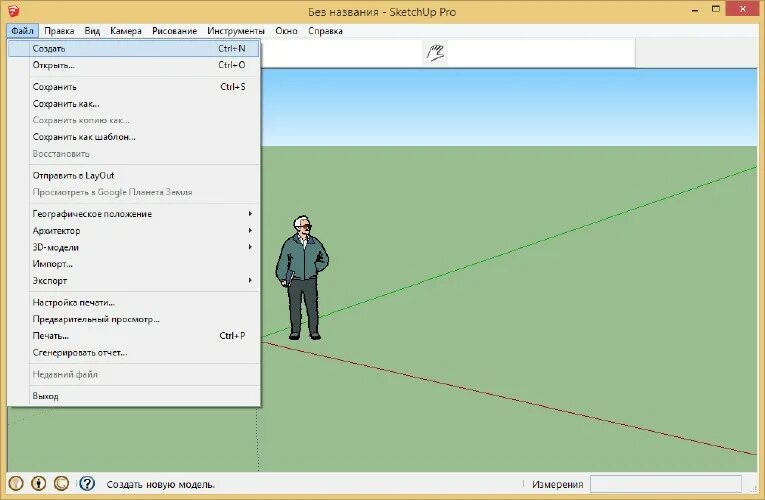Open Предварительный просмотр... entry
Screen dimensions: 765x500
134,319
